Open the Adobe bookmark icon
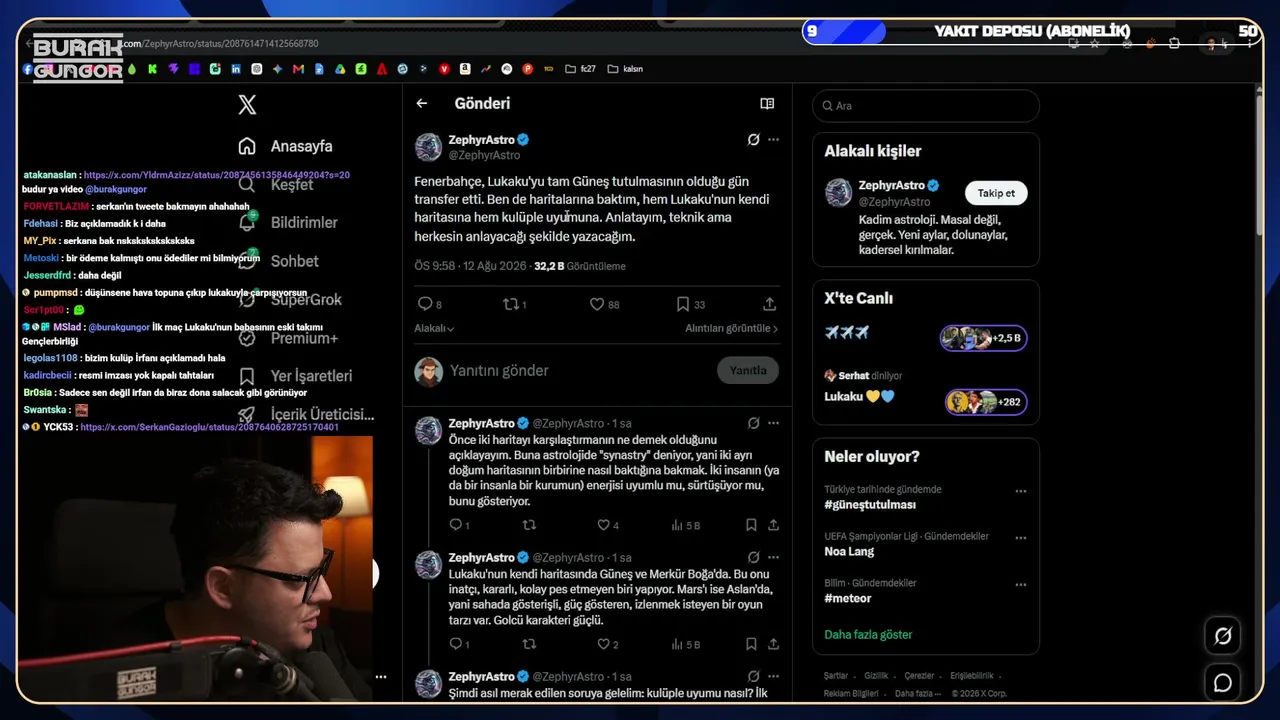 pyautogui.click(x=382, y=69)
